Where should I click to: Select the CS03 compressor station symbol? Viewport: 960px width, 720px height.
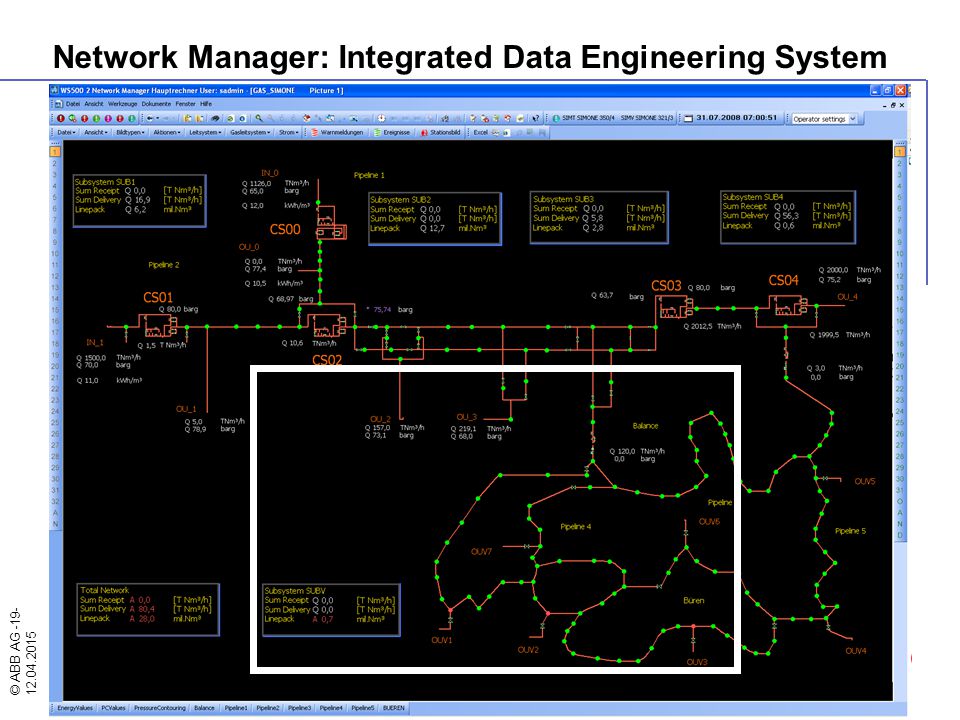point(675,307)
